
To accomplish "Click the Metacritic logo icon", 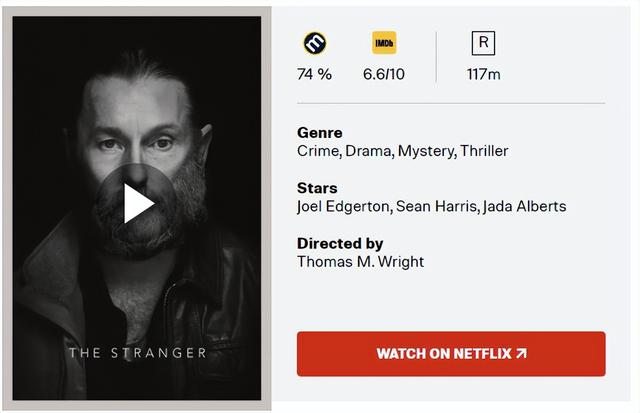I will pyautogui.click(x=315, y=43).
